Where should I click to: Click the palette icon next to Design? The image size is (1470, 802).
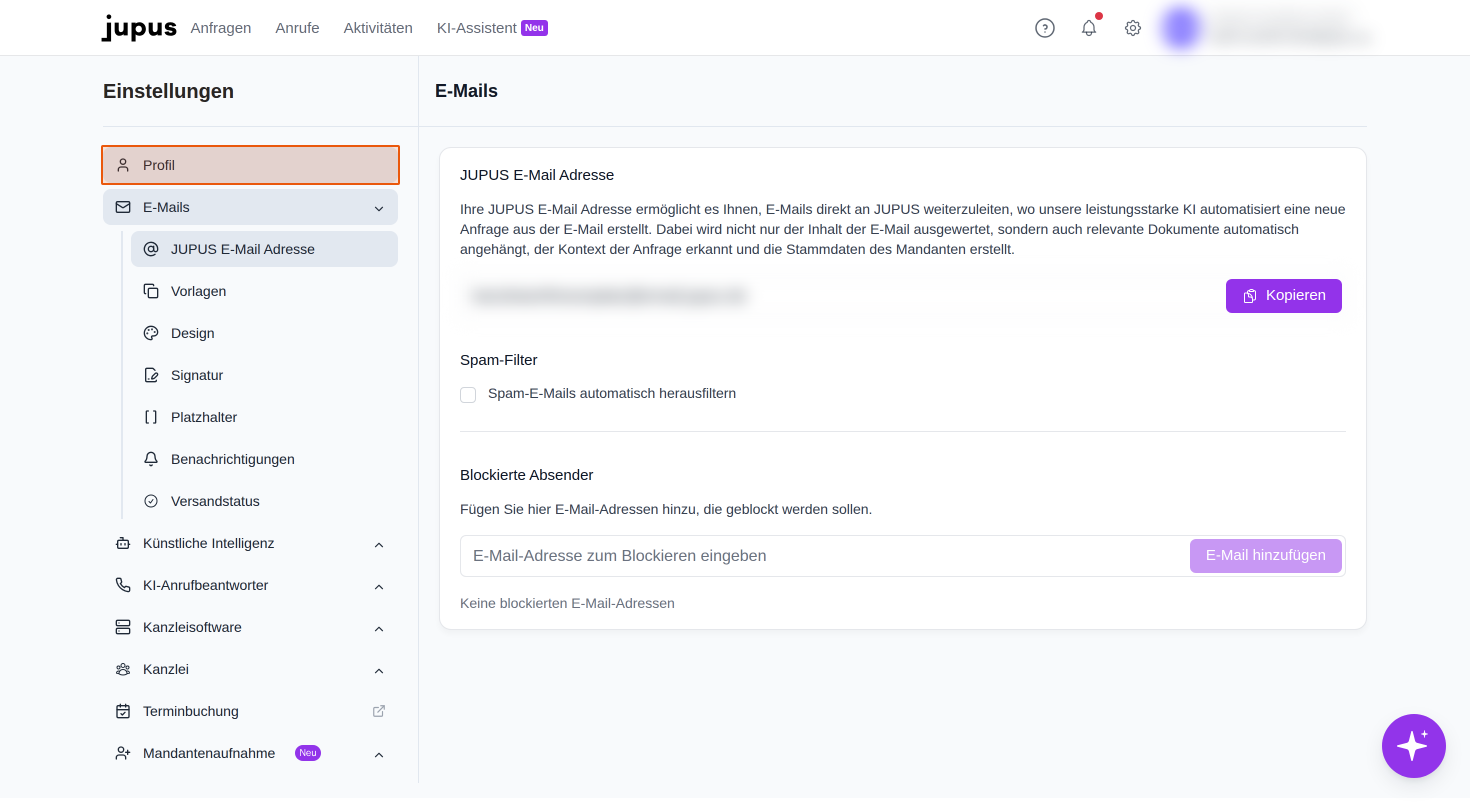151,333
